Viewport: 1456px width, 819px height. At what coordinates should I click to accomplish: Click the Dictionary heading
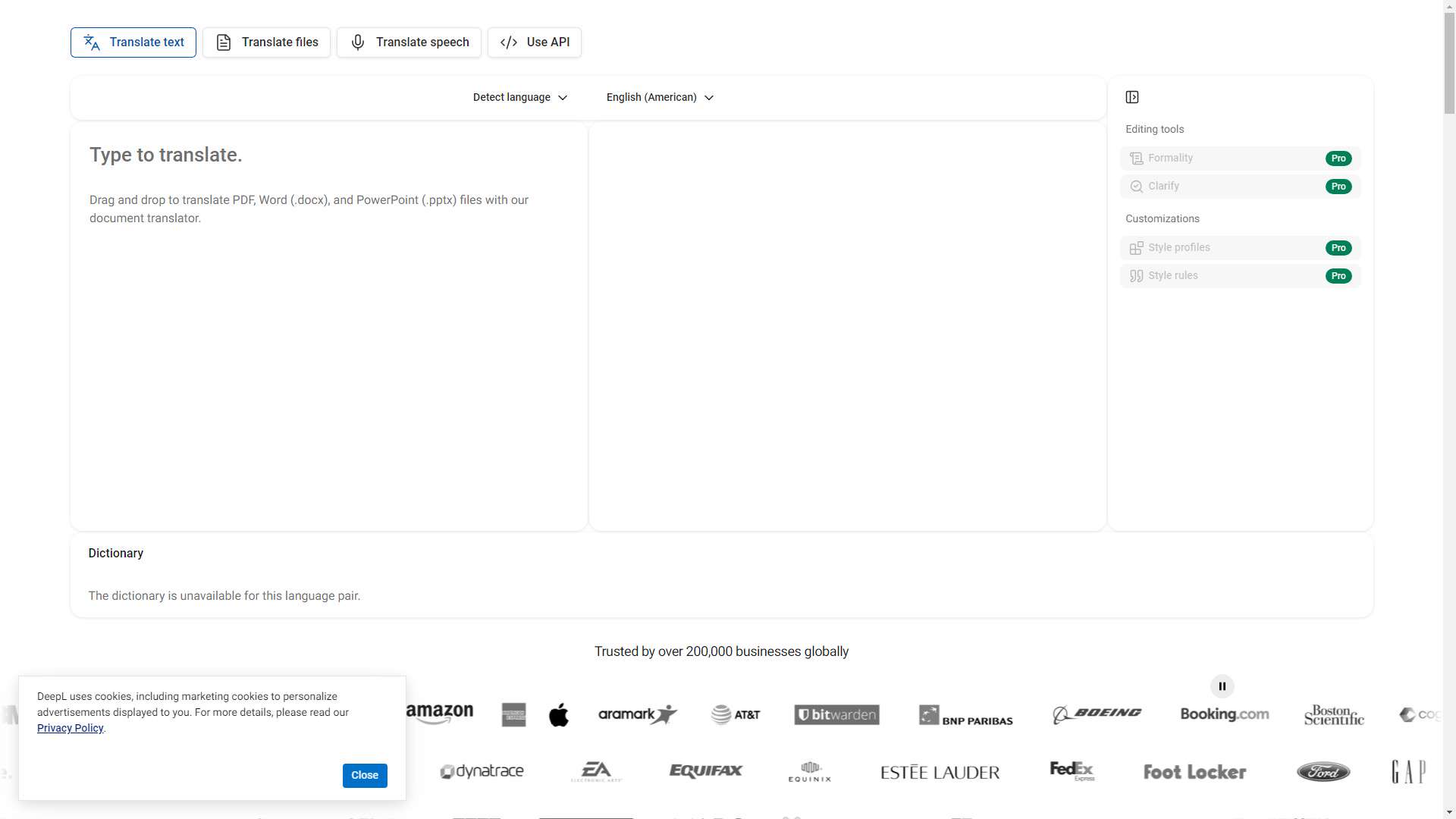116,554
